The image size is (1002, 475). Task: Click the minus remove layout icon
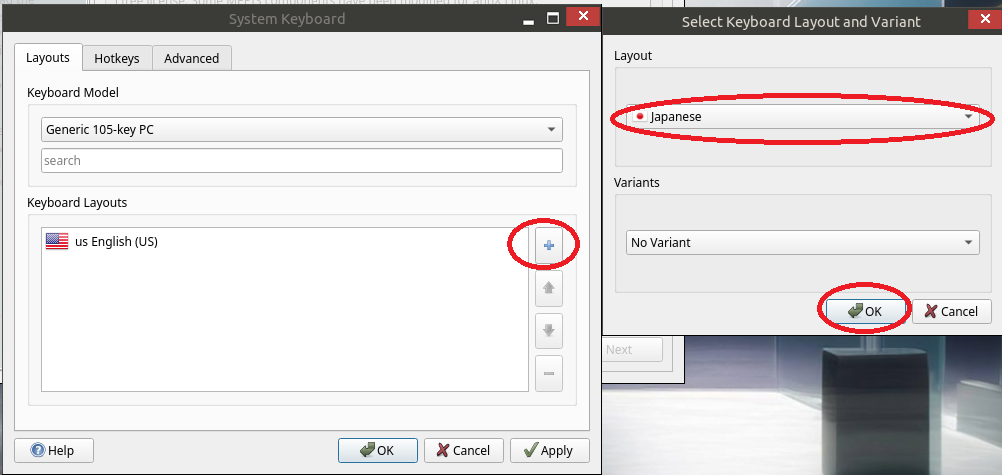tap(548, 373)
